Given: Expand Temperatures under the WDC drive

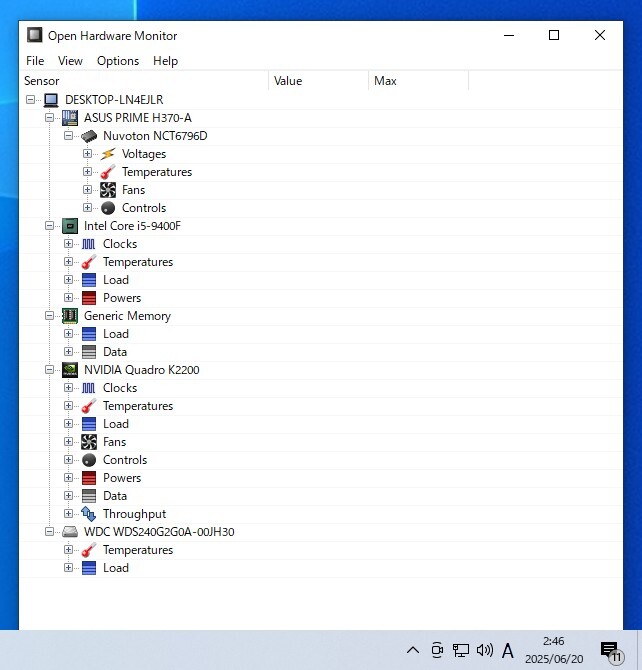Looking at the screenshot, I should [68, 550].
